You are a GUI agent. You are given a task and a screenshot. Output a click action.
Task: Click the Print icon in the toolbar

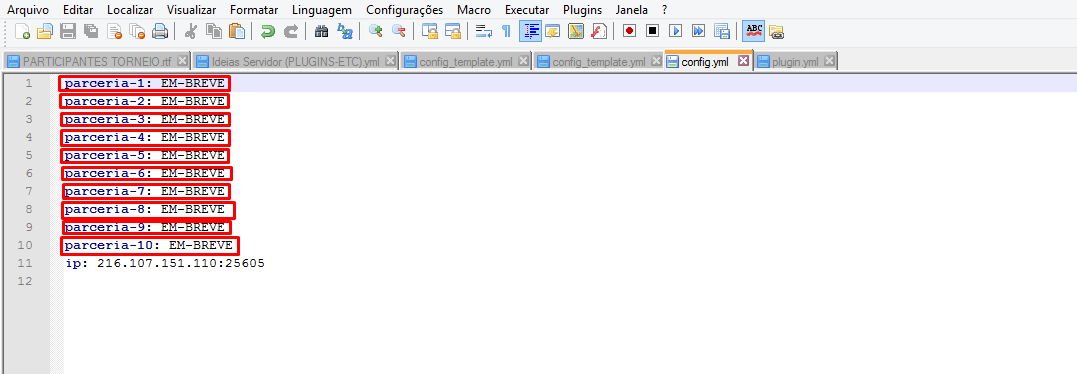160,31
